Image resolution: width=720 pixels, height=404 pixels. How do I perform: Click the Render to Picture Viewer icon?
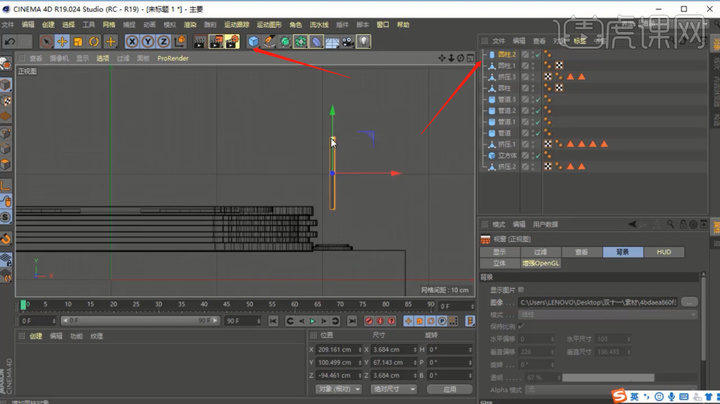tap(216, 42)
